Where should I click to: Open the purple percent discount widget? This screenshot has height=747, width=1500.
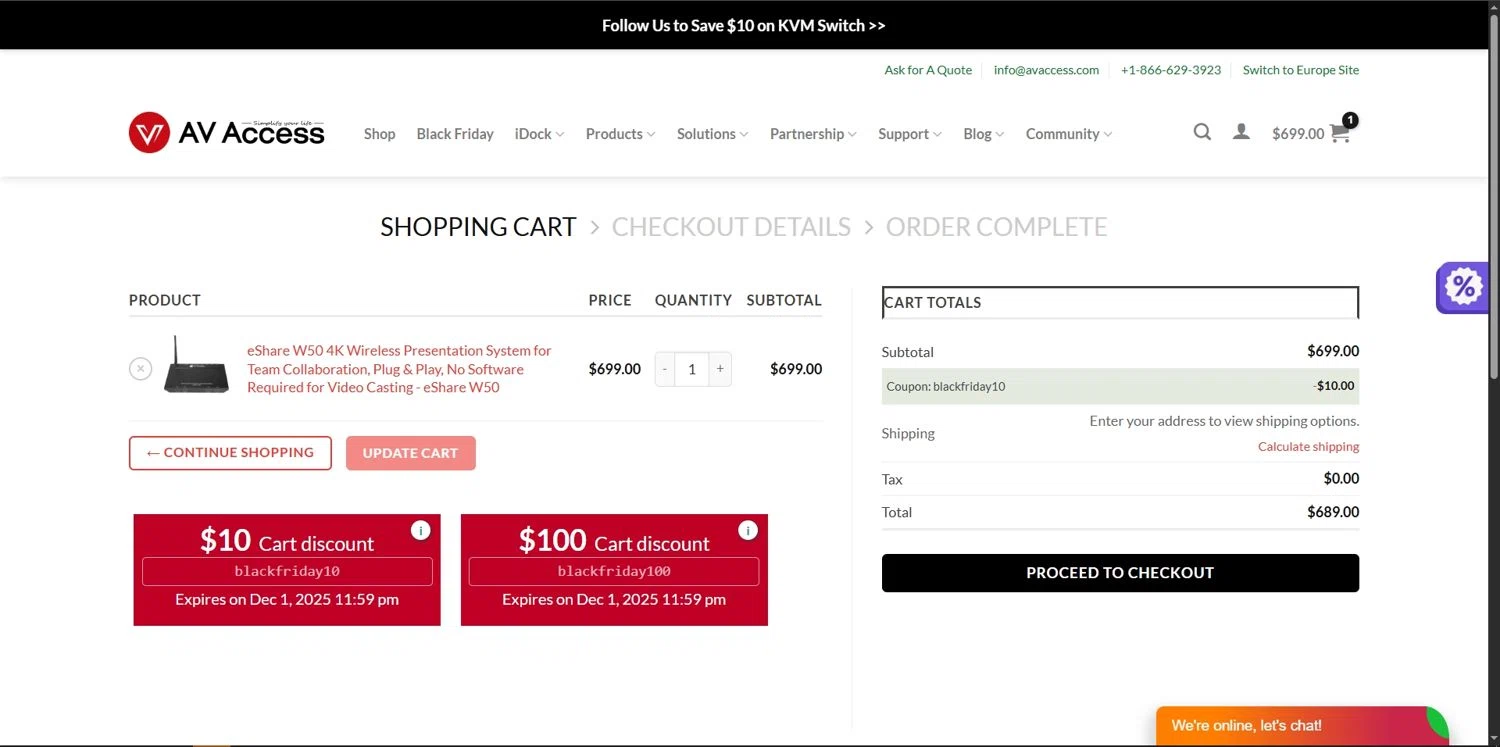click(x=1463, y=288)
